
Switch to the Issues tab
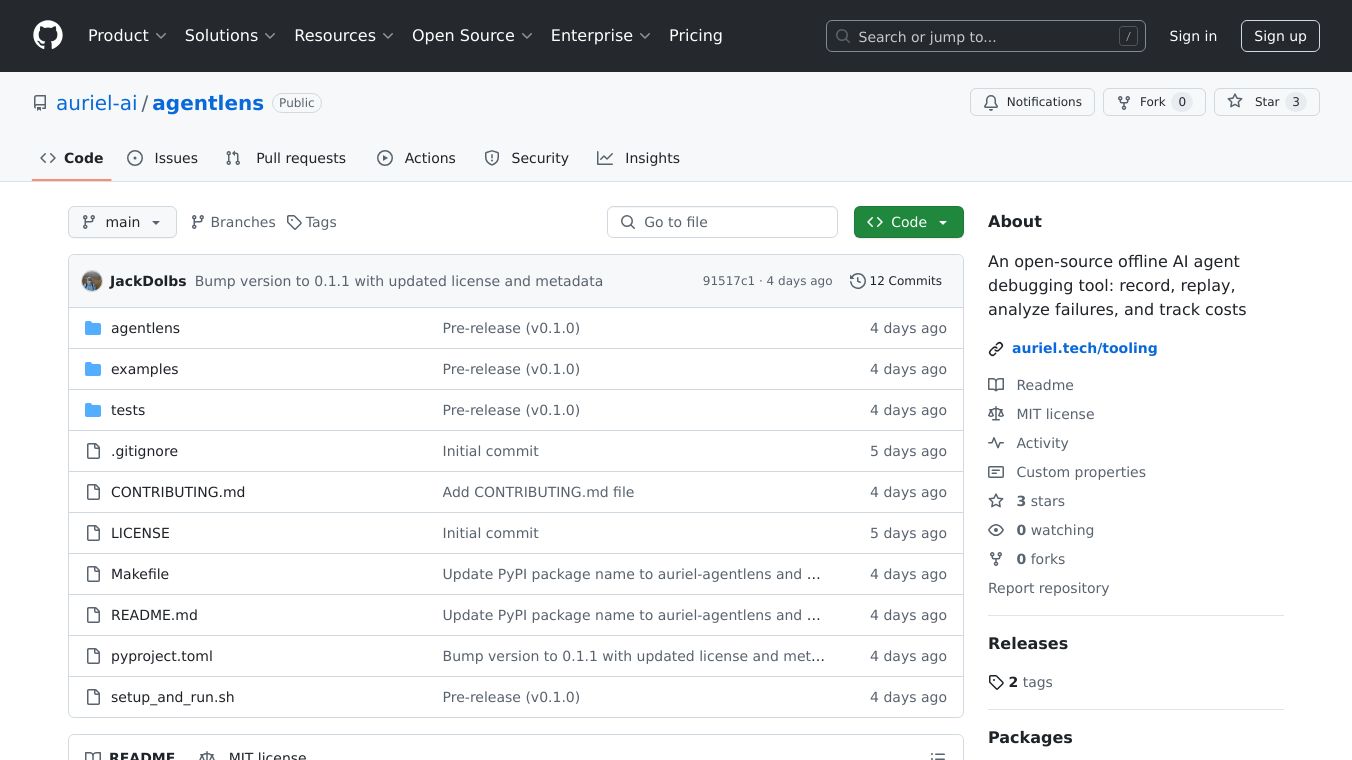[163, 158]
